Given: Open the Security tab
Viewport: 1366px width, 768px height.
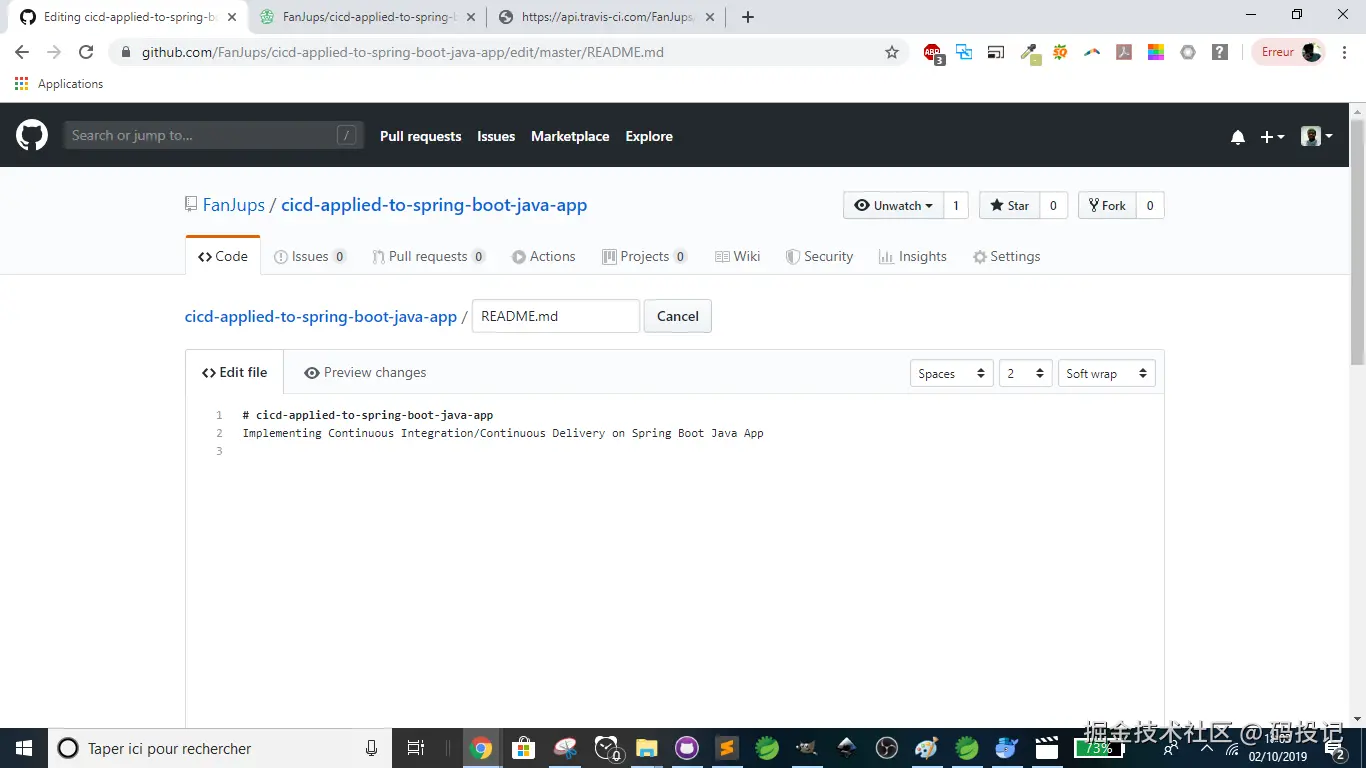Looking at the screenshot, I should tap(820, 257).
